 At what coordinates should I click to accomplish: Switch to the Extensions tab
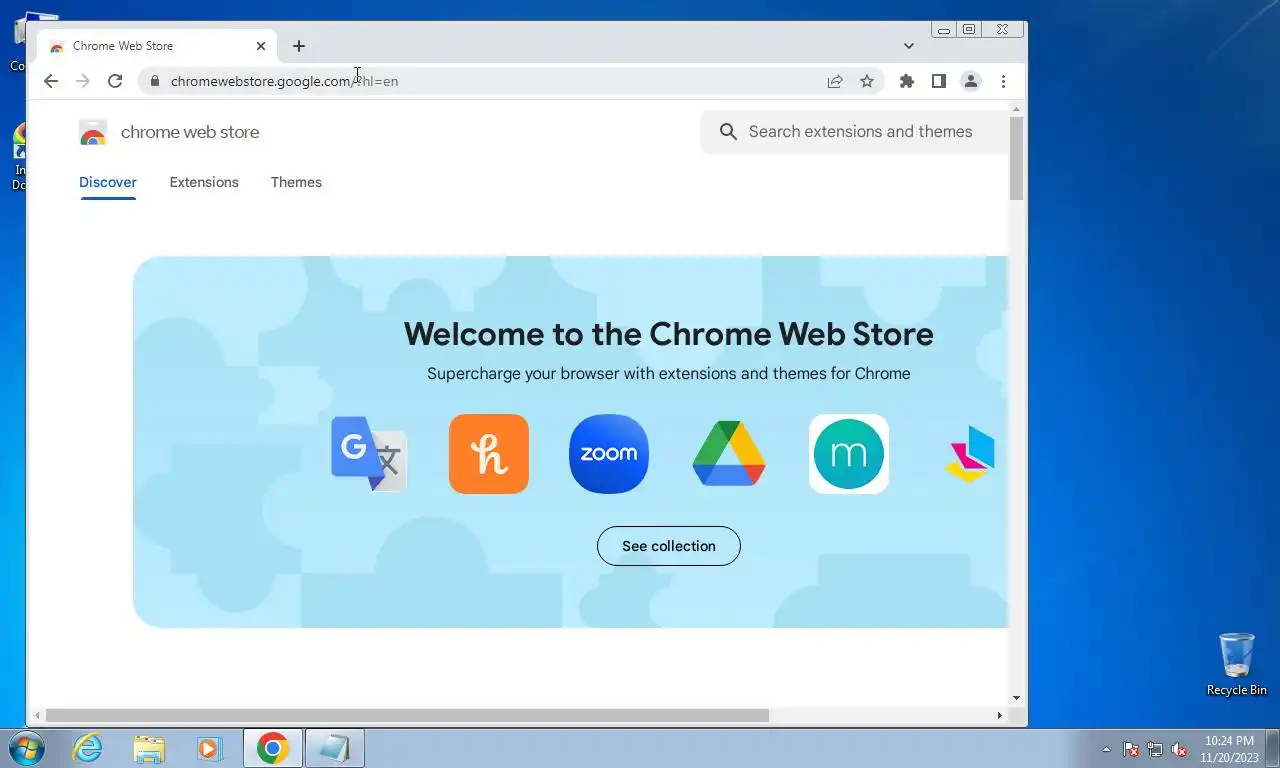[204, 182]
